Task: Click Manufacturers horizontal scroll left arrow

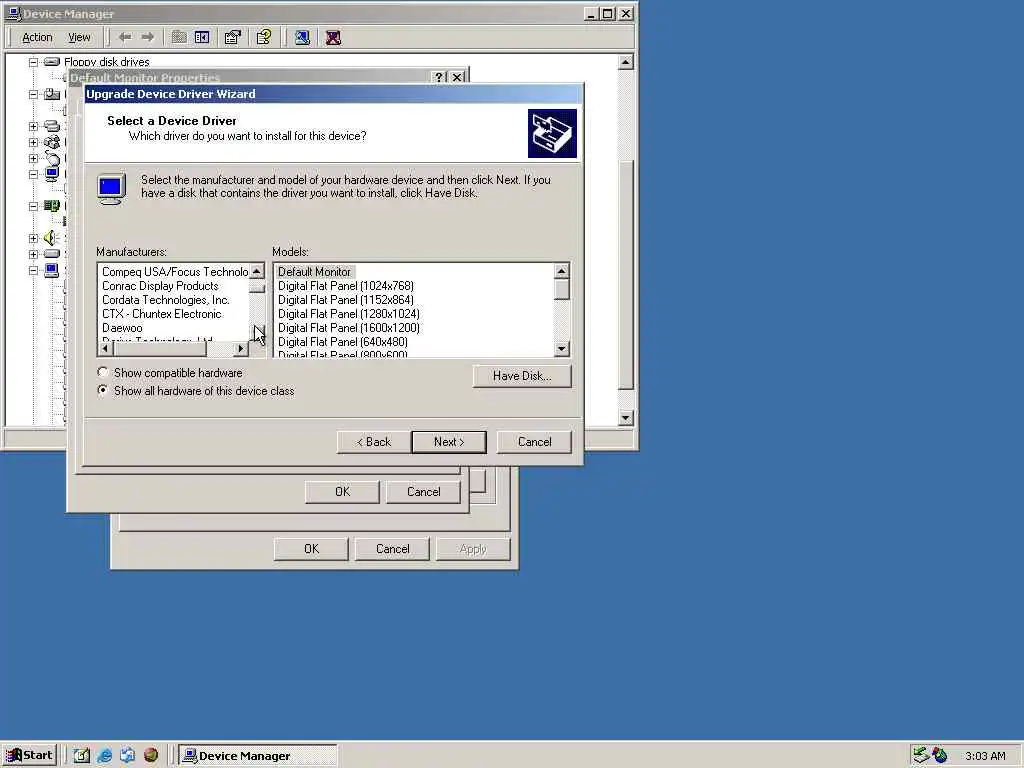Action: click(106, 349)
